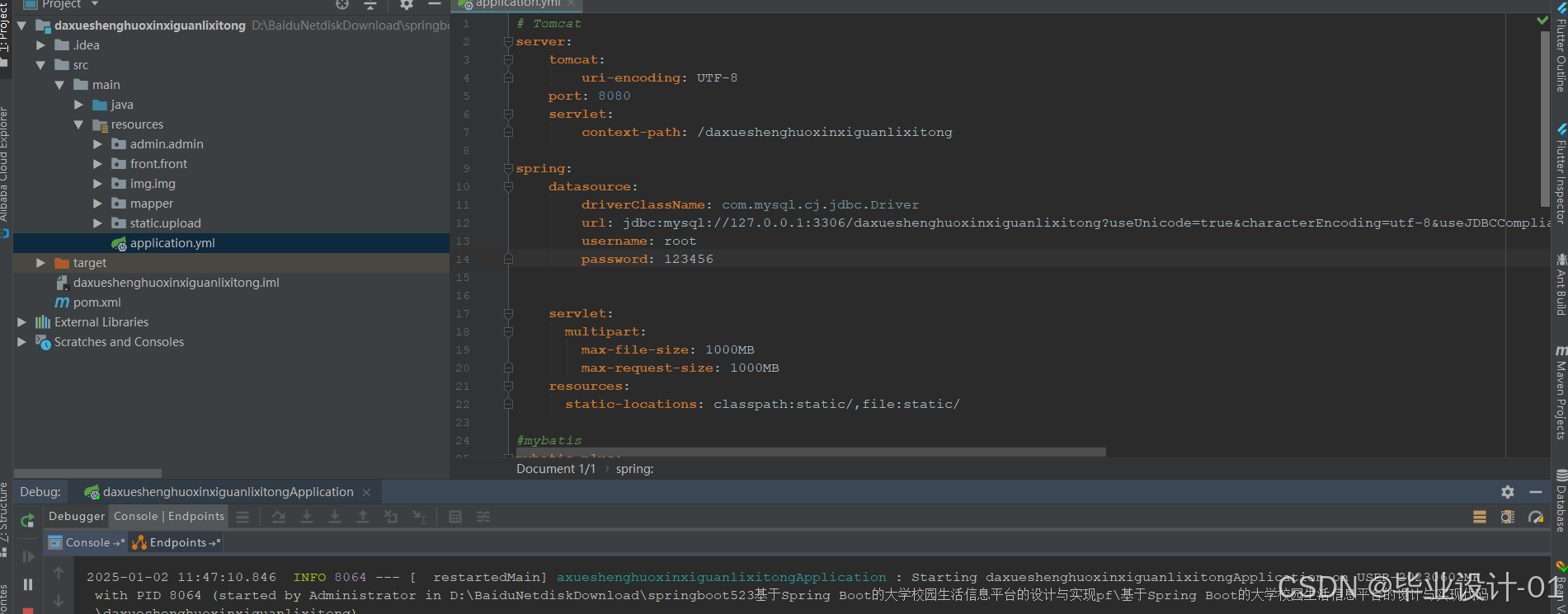Select the Endpoints sub-tab

point(177,542)
